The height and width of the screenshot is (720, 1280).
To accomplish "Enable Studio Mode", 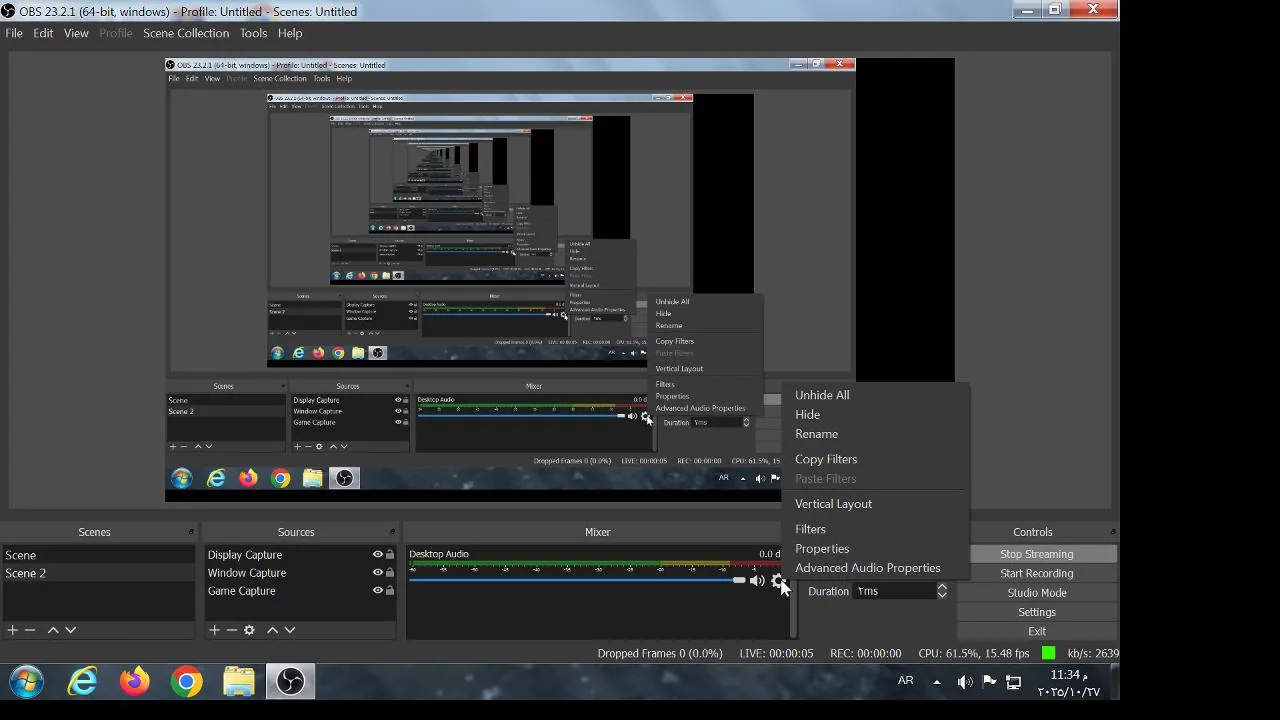I will [x=1036, y=593].
